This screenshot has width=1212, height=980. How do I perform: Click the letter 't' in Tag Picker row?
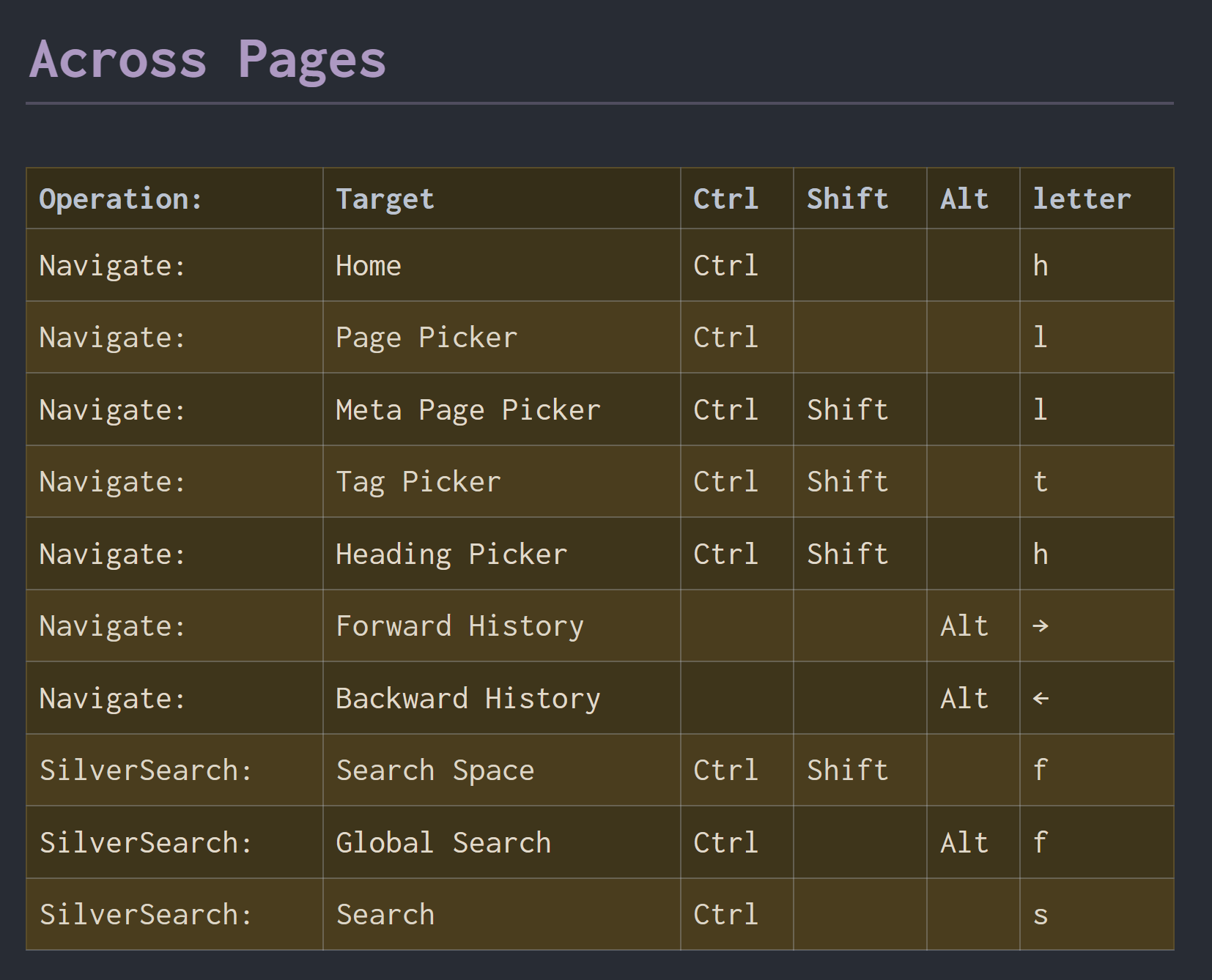click(1041, 482)
